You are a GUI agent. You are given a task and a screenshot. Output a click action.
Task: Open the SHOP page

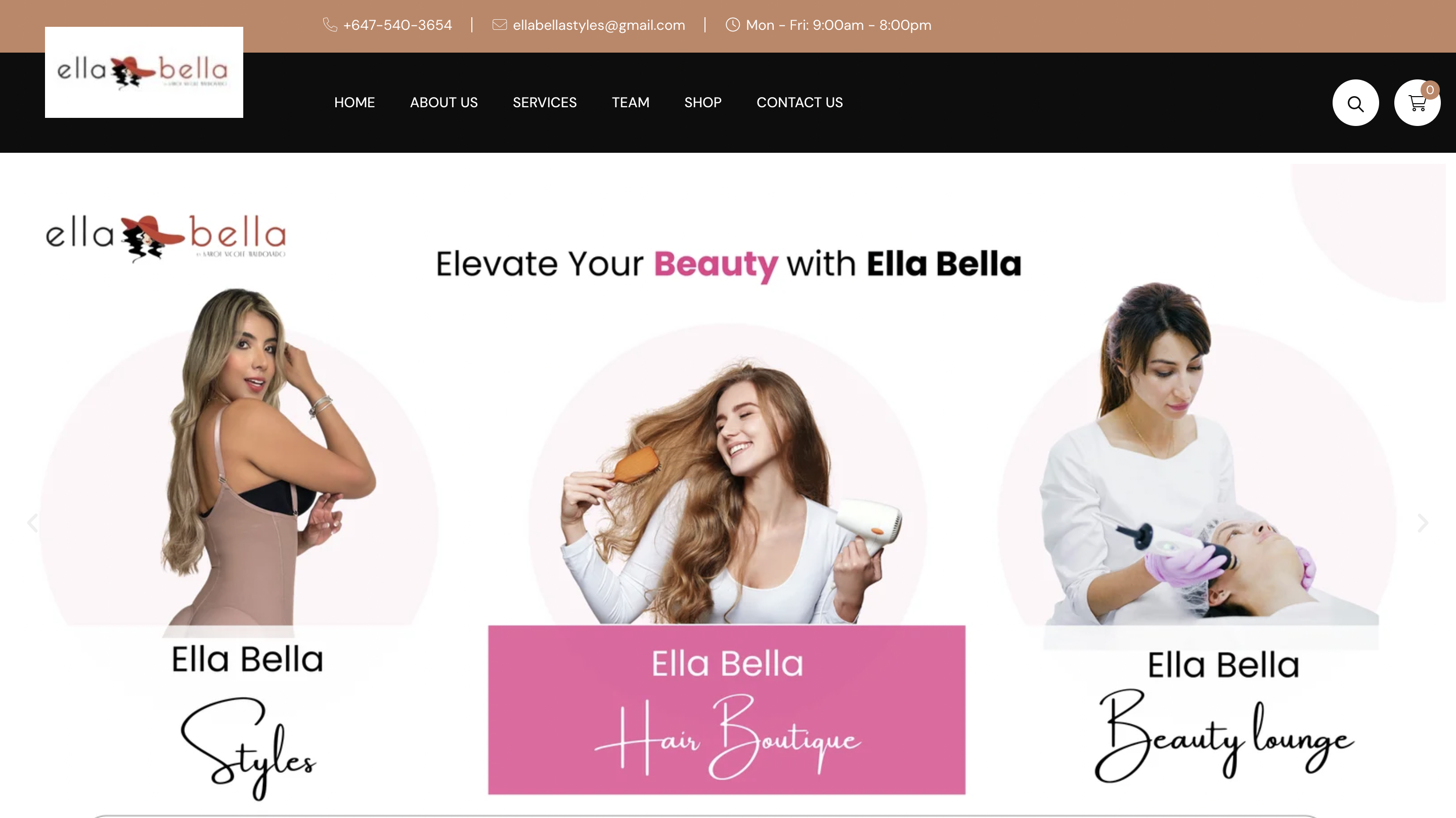tap(702, 102)
